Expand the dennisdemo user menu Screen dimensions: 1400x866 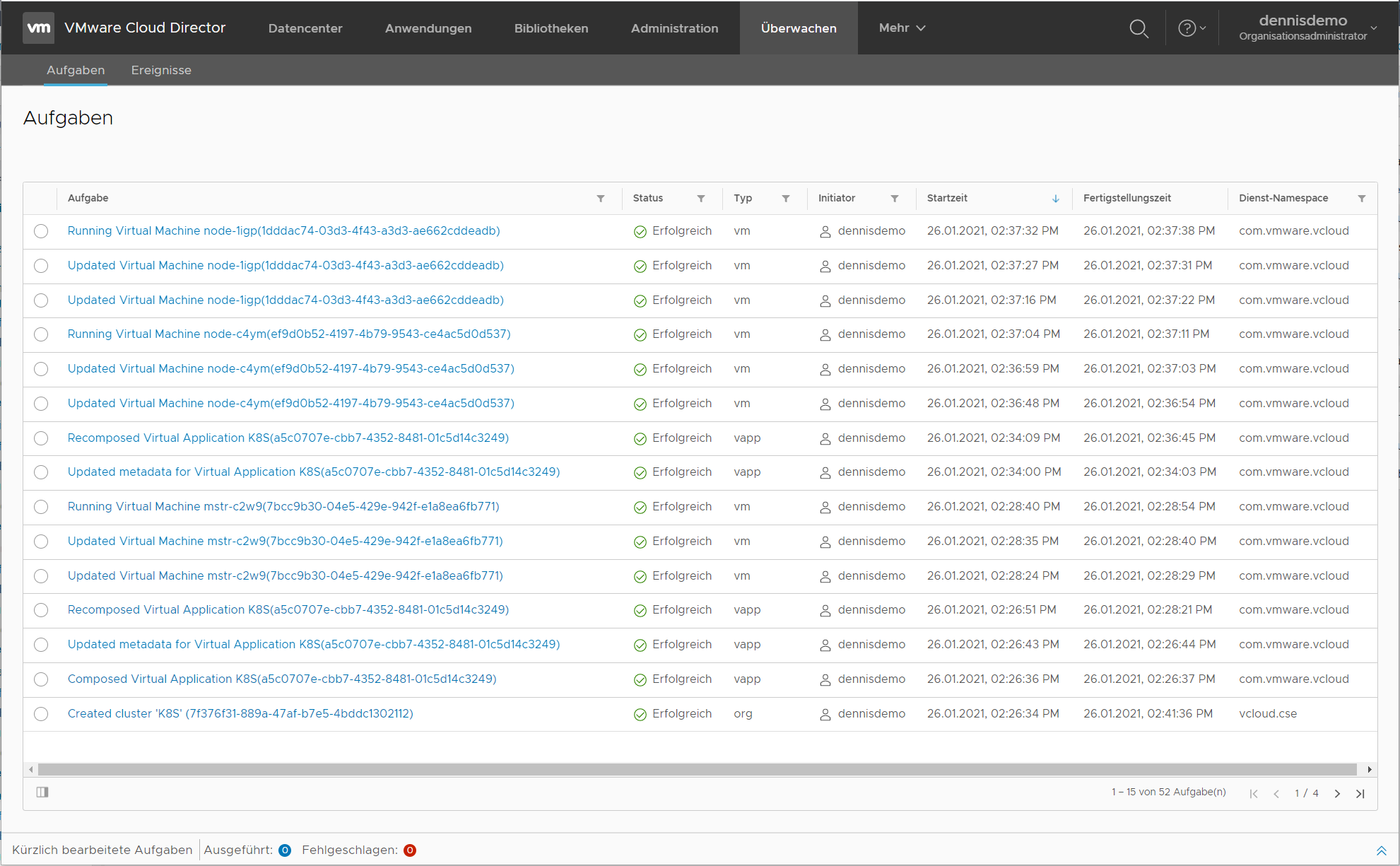pyautogui.click(x=1307, y=28)
